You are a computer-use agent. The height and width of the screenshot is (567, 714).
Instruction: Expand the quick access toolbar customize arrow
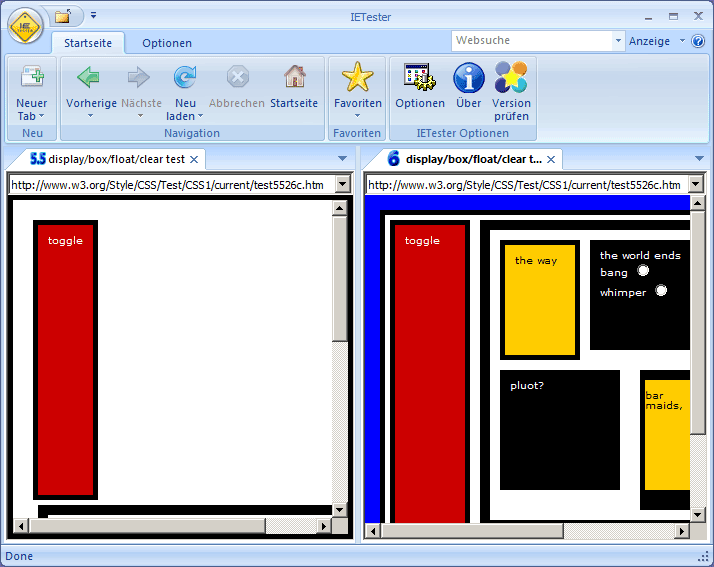93,15
